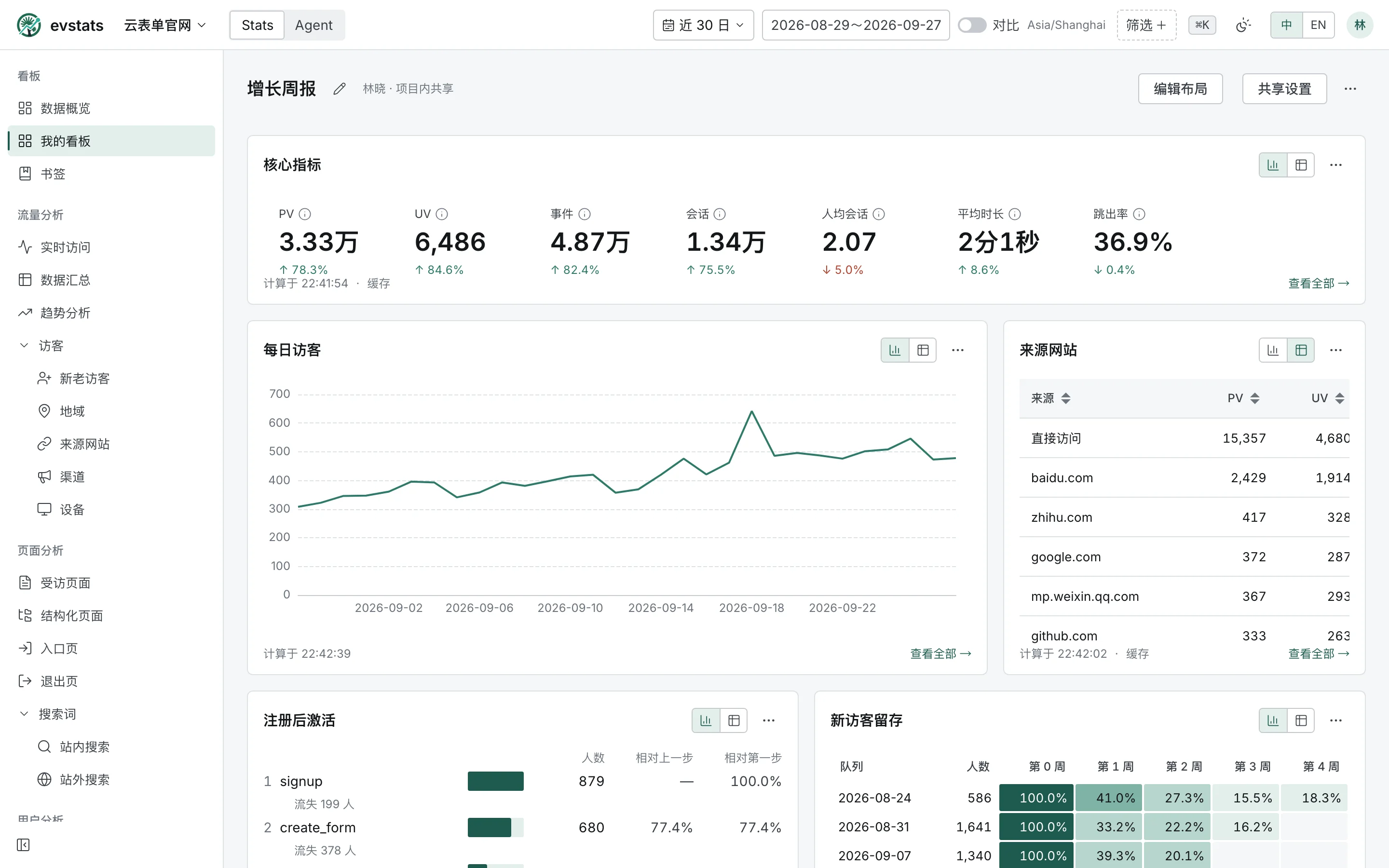Viewport: 1389px width, 868px height.
Task: Click the 林 user avatar
Action: (1360, 25)
